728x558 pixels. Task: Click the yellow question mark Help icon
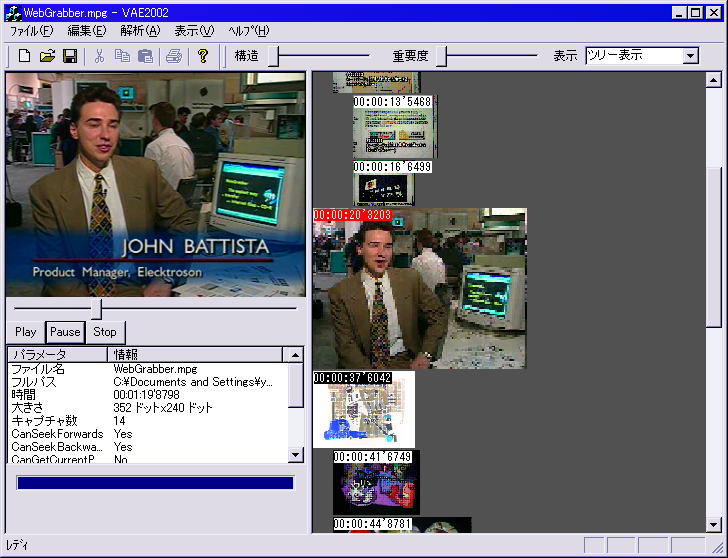click(202, 56)
